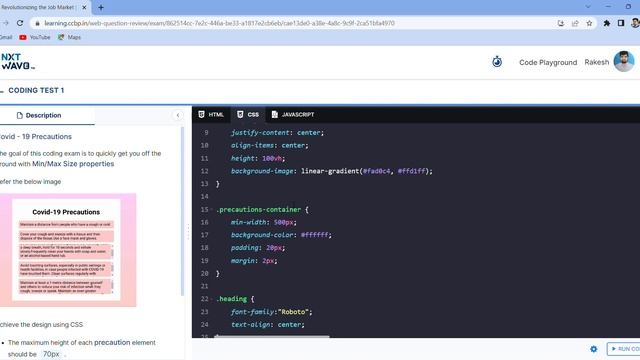640x360 pixels.
Task: Click the timer clock icon in header
Action: coord(497,62)
